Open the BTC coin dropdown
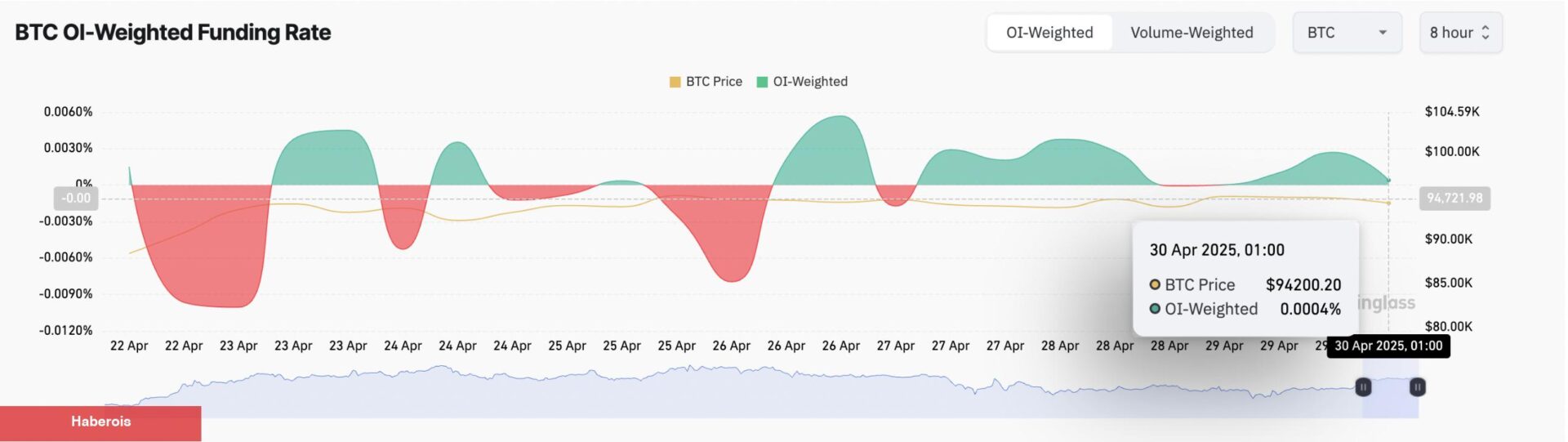Image resolution: width=1568 pixels, height=442 pixels. pyautogui.click(x=1347, y=33)
